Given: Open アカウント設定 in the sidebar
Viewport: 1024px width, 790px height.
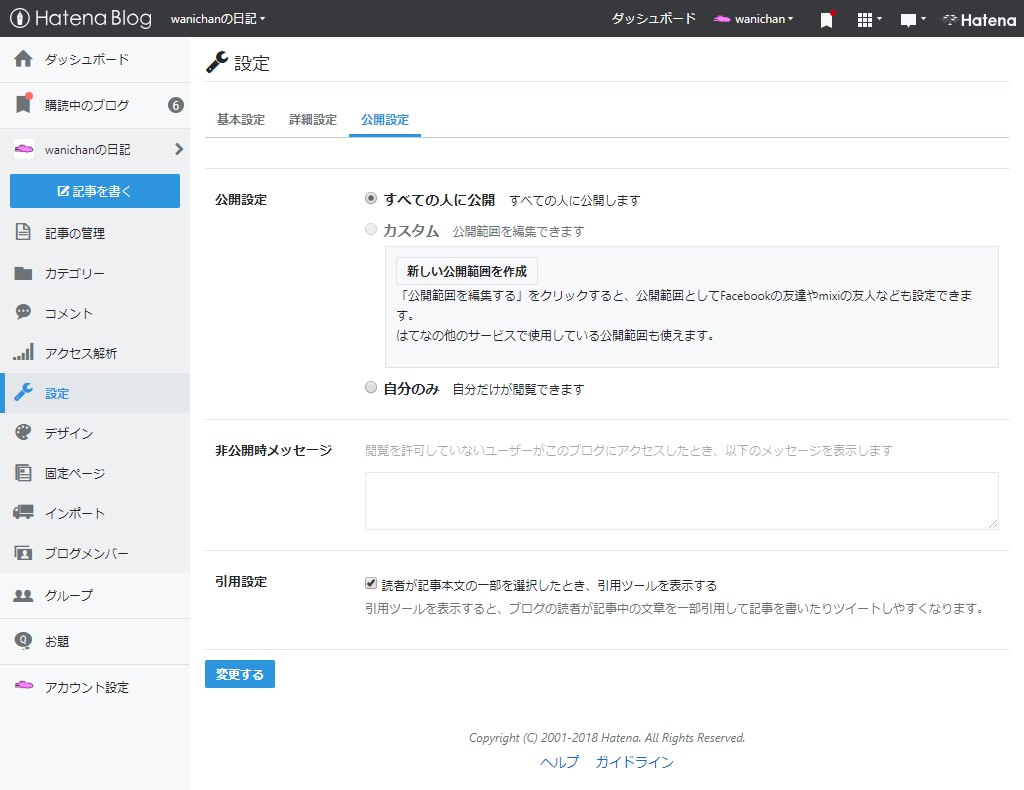Looking at the screenshot, I should [x=95, y=687].
